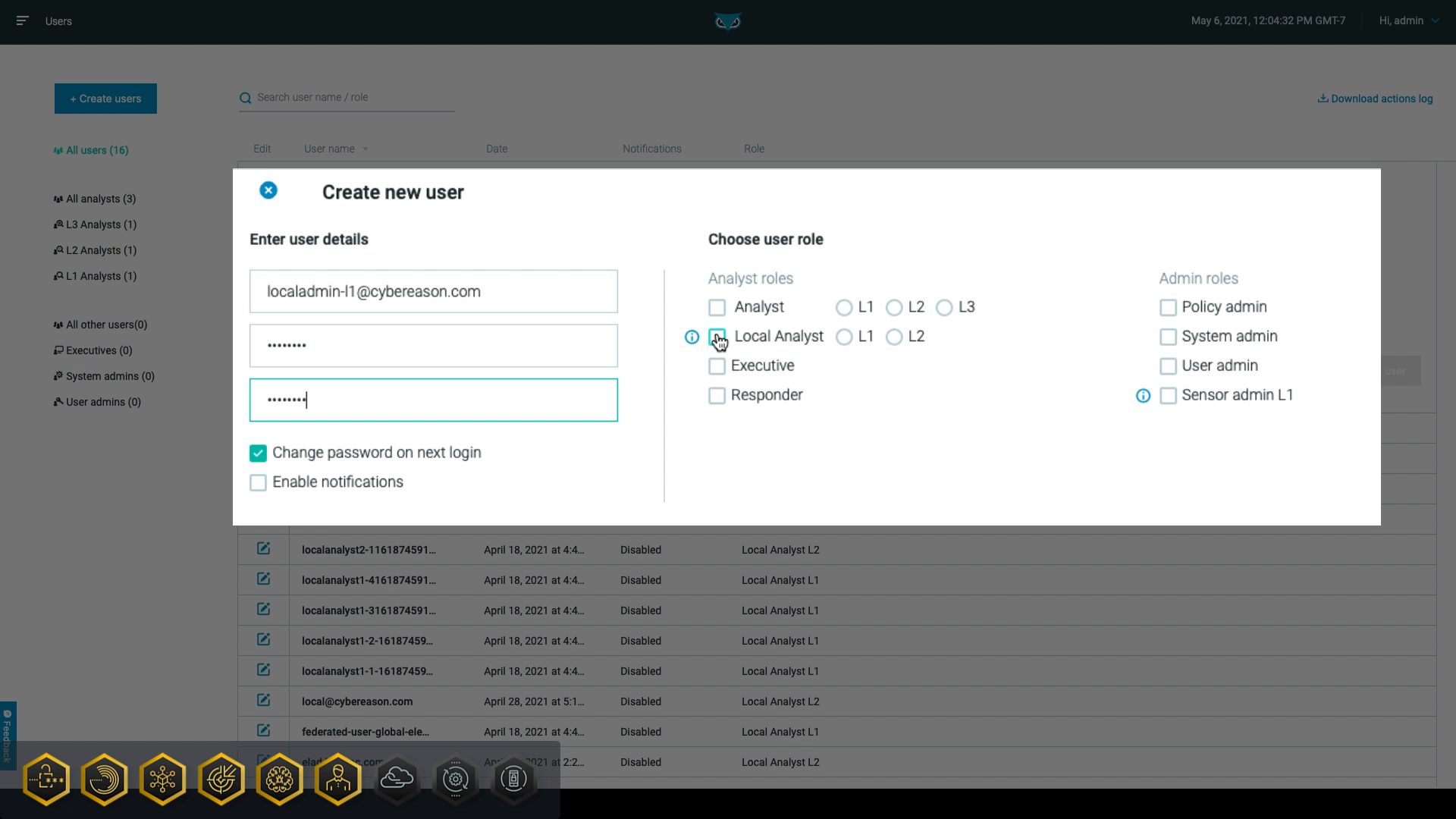This screenshot has width=1456, height=819.
Task: Uncheck Change password on next login
Action: tap(258, 453)
